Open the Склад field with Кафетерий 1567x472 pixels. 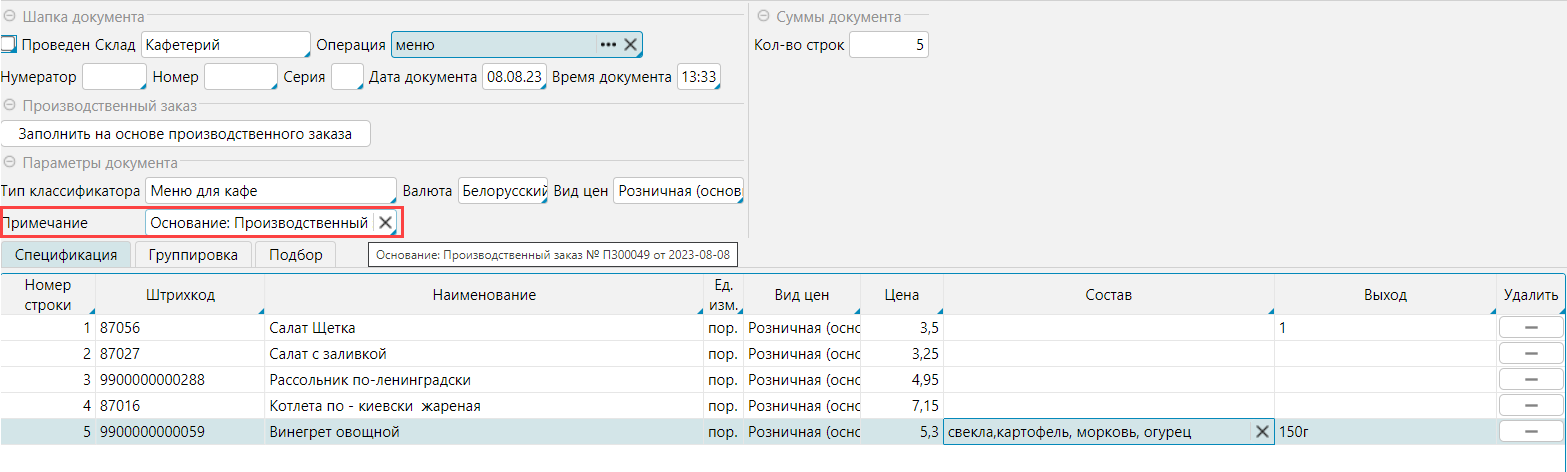click(x=225, y=45)
